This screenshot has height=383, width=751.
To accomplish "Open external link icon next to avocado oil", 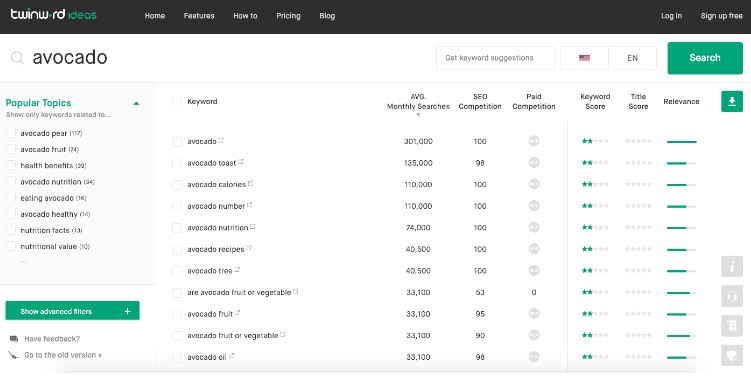I will (231, 356).
